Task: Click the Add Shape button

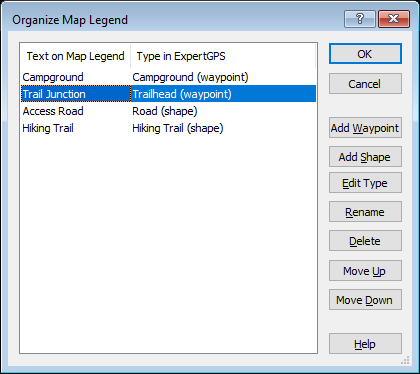Action: tap(365, 157)
